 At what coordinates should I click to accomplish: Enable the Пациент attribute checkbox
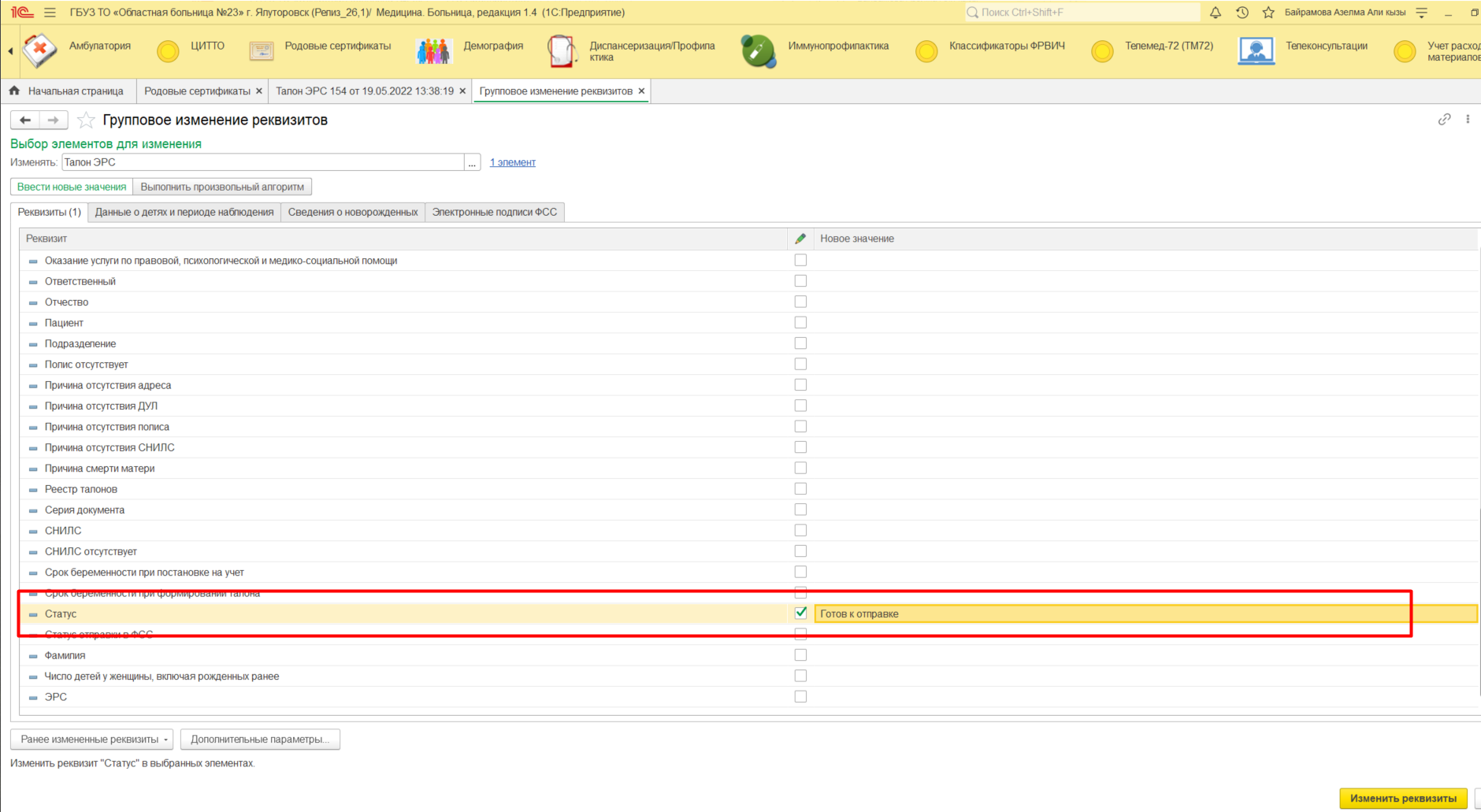click(800, 322)
